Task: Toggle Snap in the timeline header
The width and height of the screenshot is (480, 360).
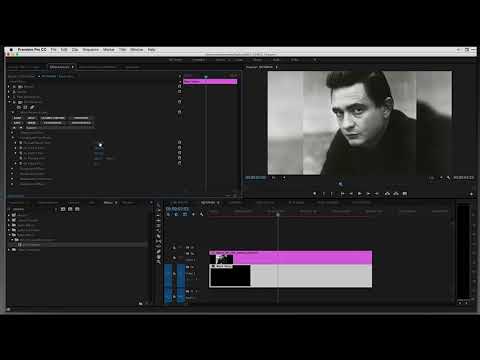Action: tap(176, 214)
